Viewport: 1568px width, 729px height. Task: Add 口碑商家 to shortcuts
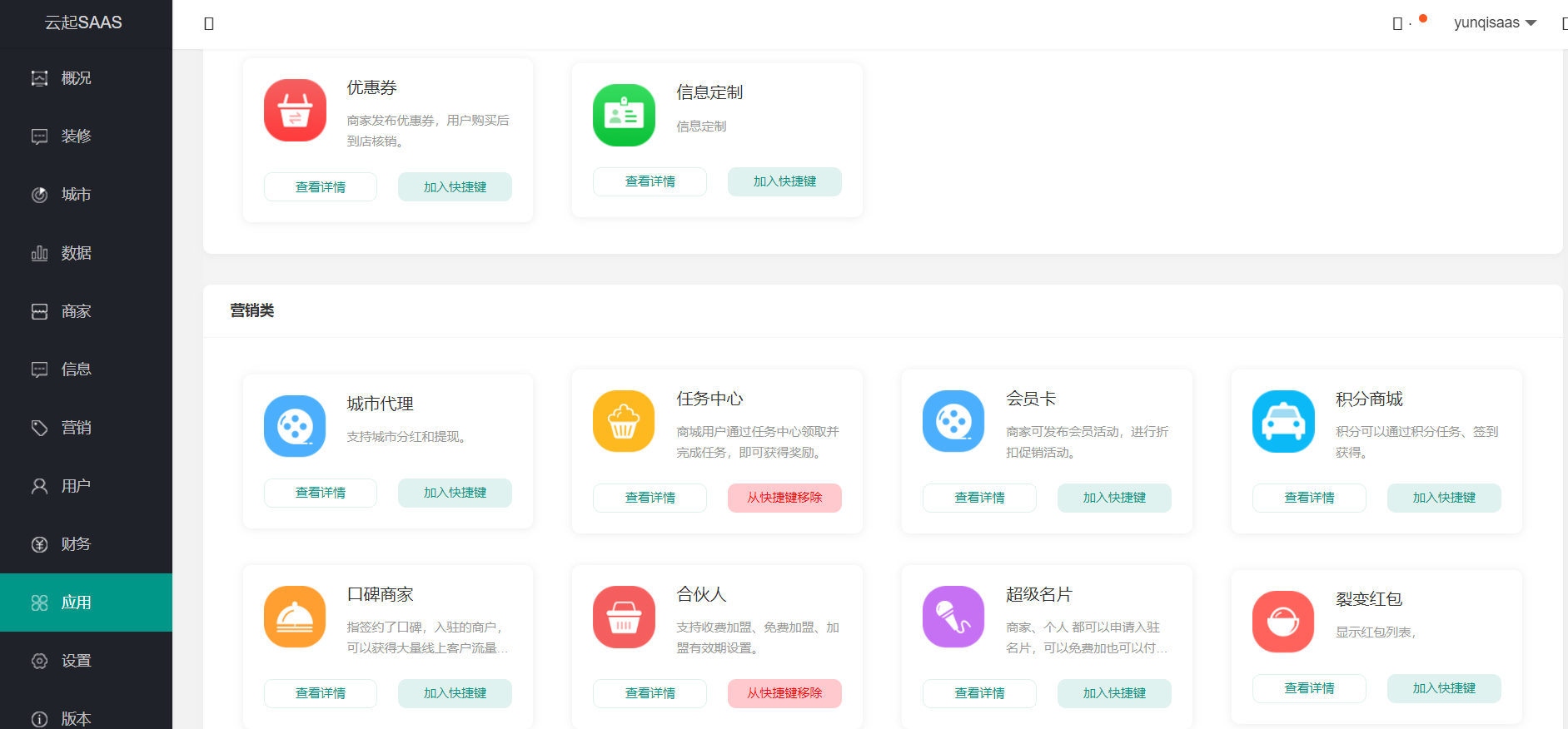455,693
